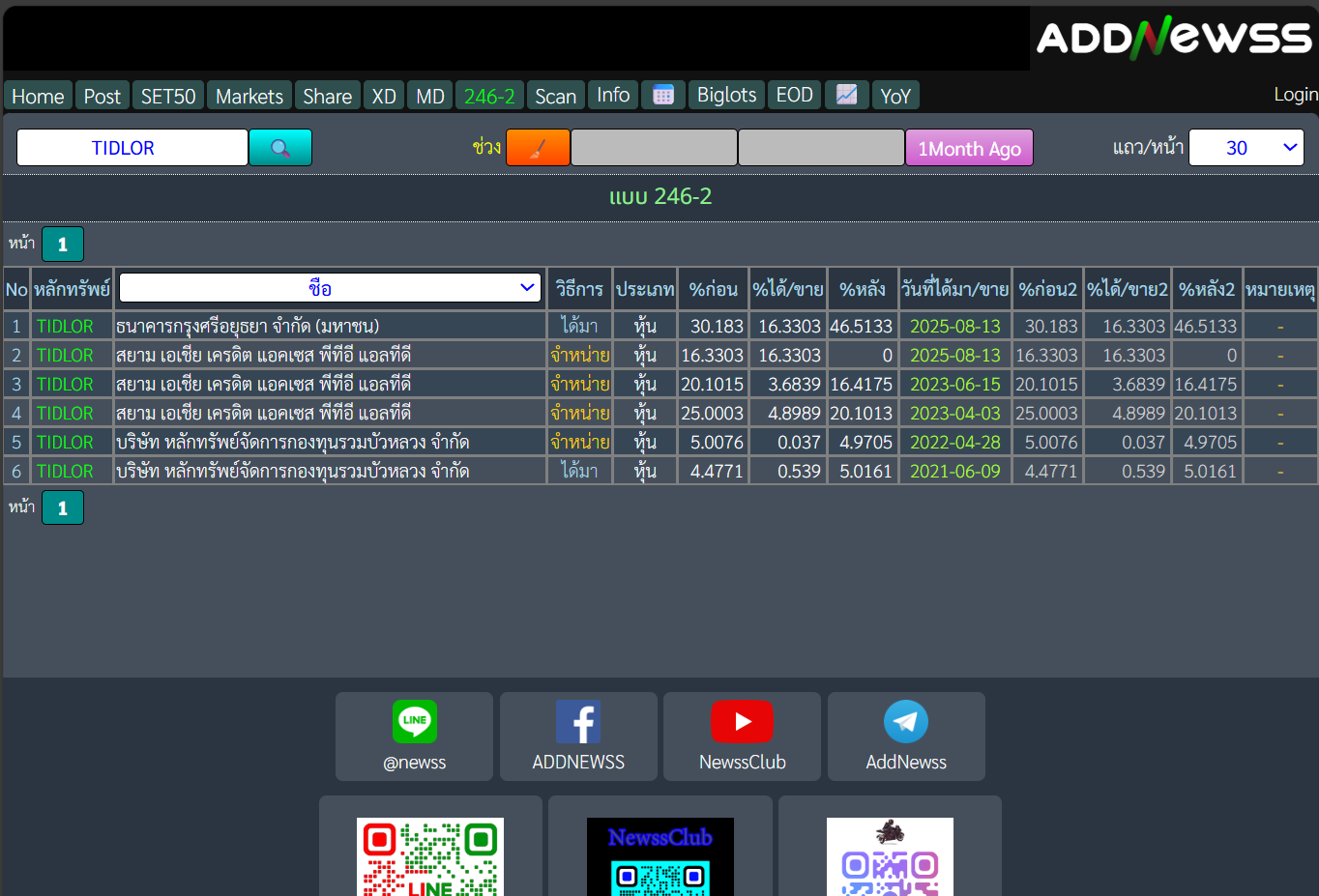Open the MD tab

(x=430, y=96)
